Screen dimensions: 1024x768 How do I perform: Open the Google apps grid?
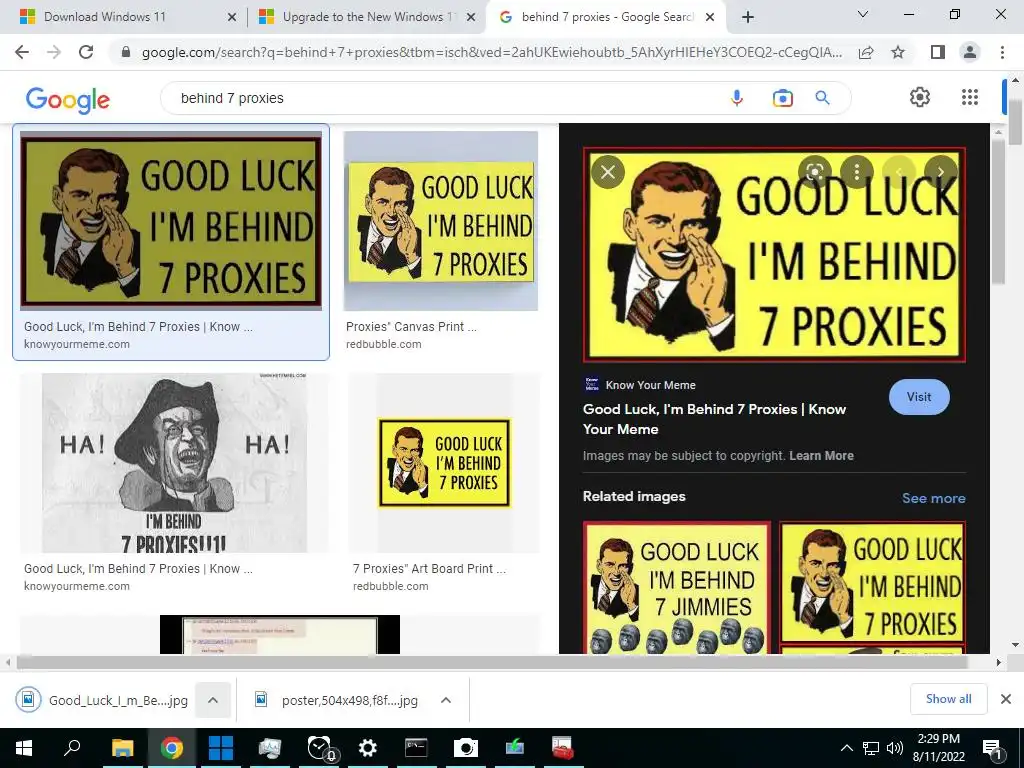click(970, 97)
